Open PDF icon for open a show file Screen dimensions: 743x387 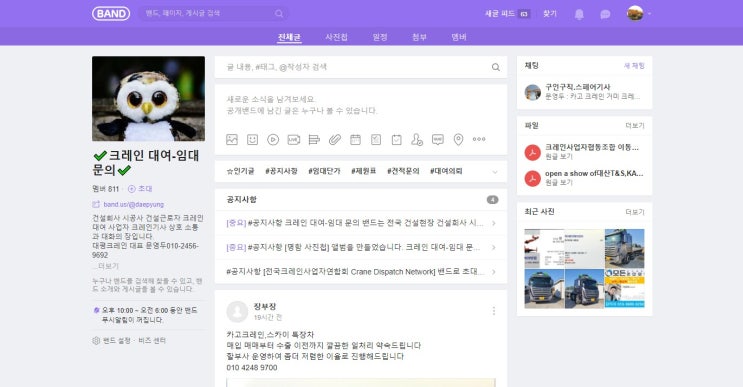tap(533, 179)
